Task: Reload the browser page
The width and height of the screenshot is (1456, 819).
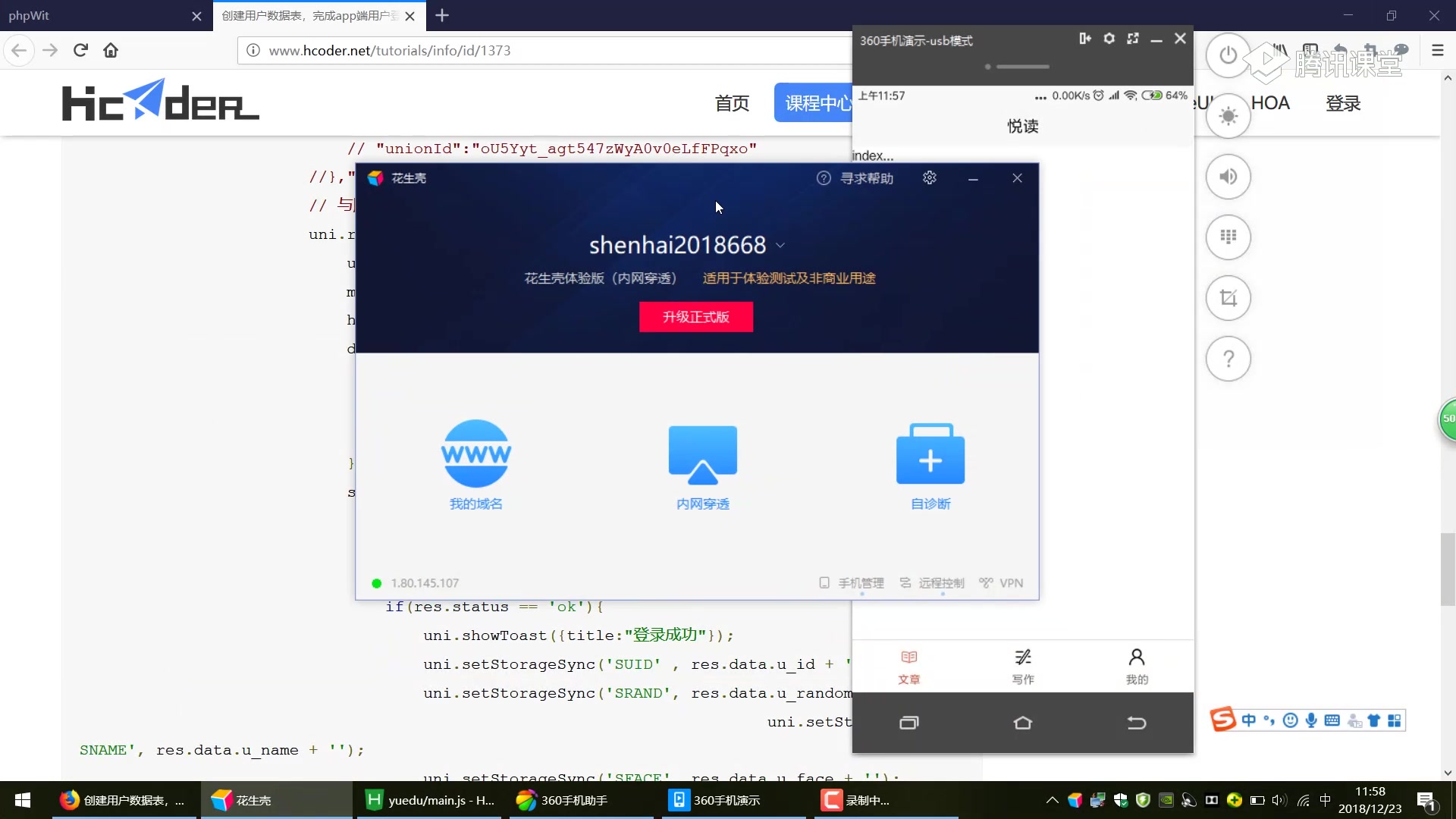Action: click(x=80, y=50)
